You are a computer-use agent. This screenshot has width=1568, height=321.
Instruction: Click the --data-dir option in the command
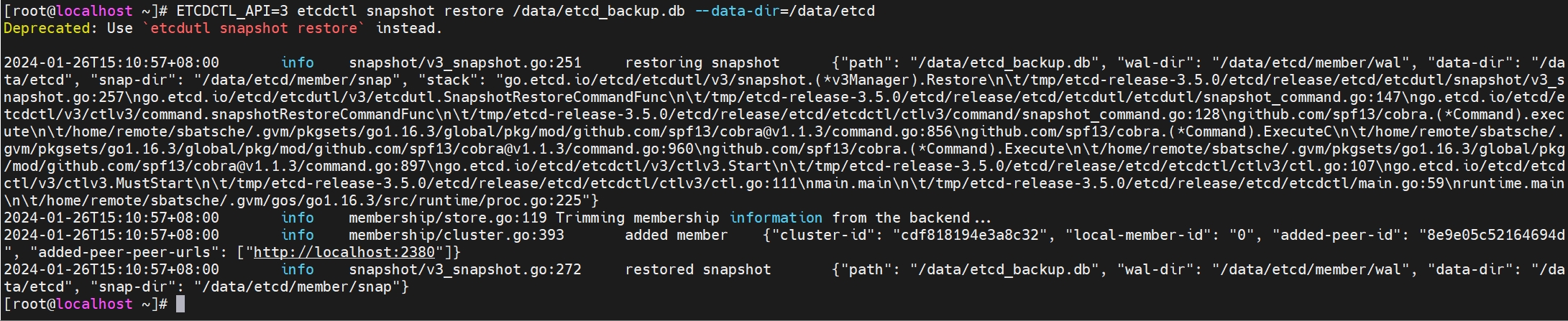738,11
